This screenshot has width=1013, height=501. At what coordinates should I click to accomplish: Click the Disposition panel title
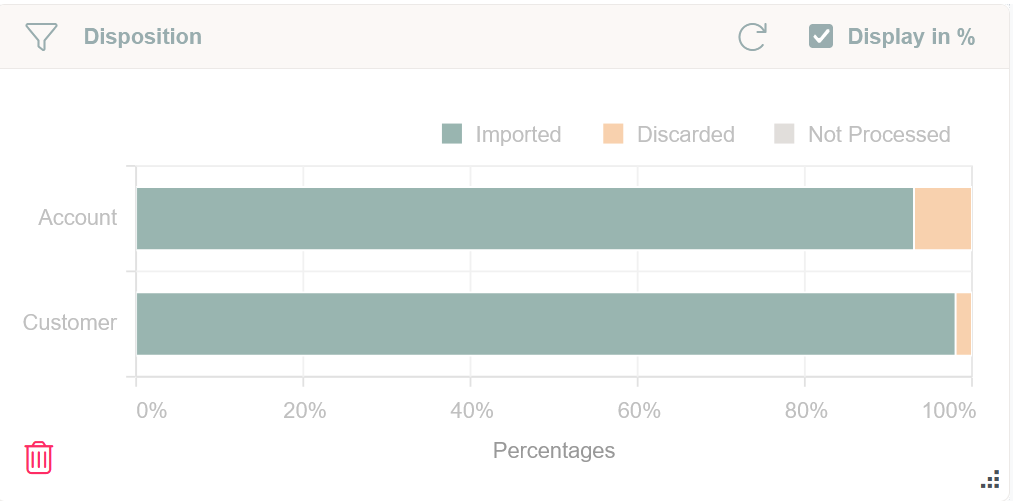pyautogui.click(x=142, y=37)
